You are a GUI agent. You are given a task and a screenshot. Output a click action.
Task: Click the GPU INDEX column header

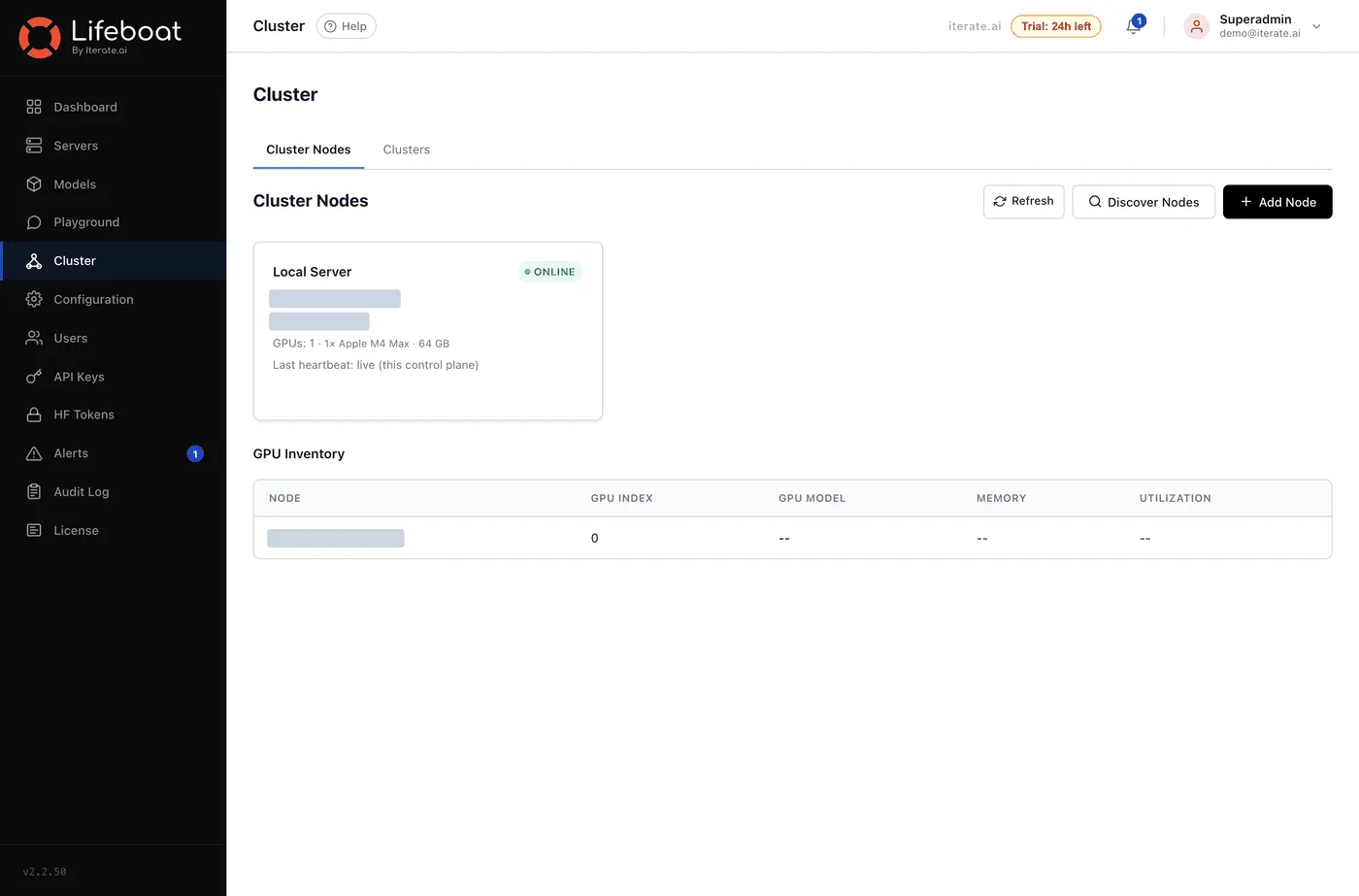622,498
